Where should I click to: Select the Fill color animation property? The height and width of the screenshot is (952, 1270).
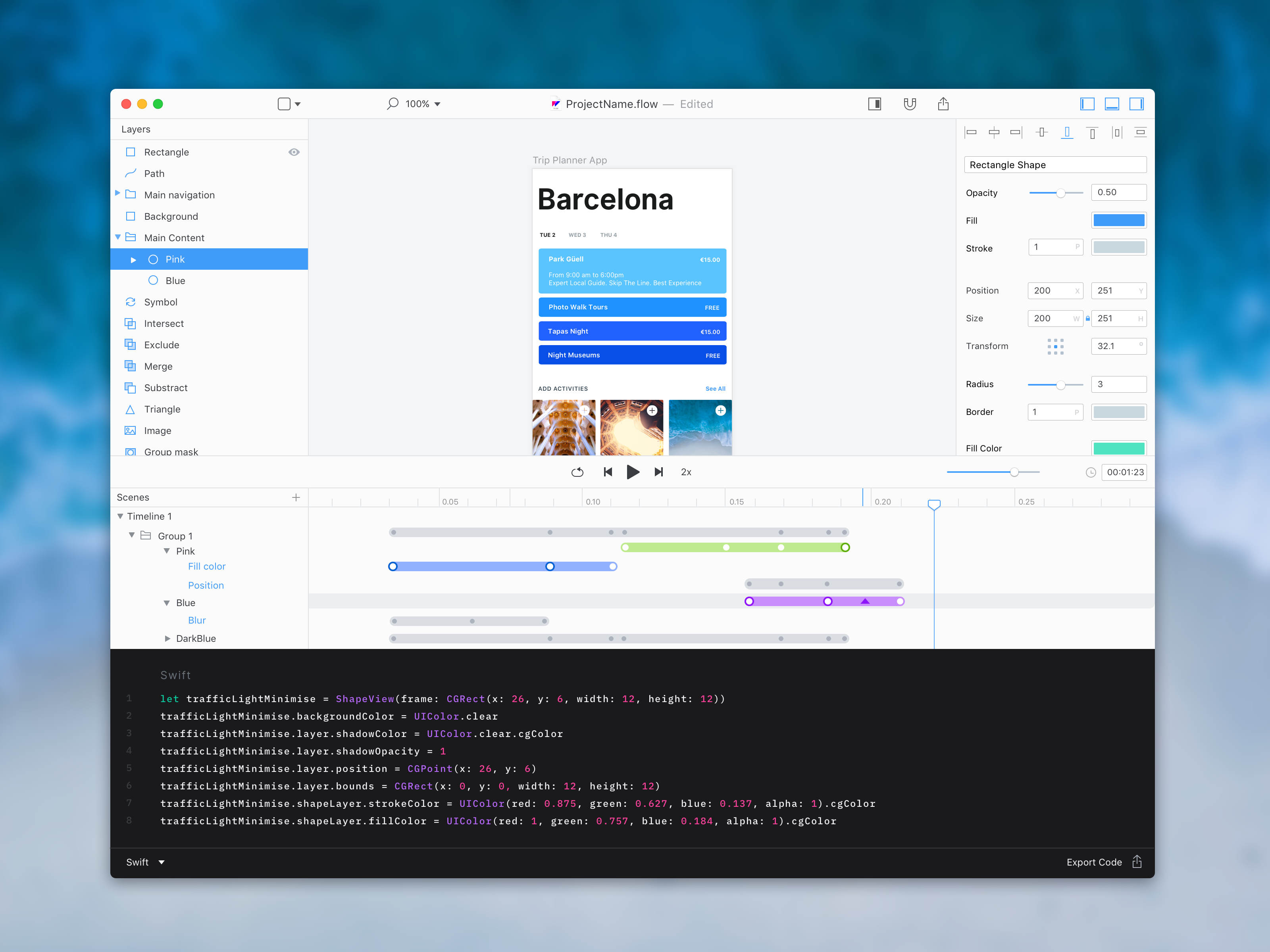[207, 566]
